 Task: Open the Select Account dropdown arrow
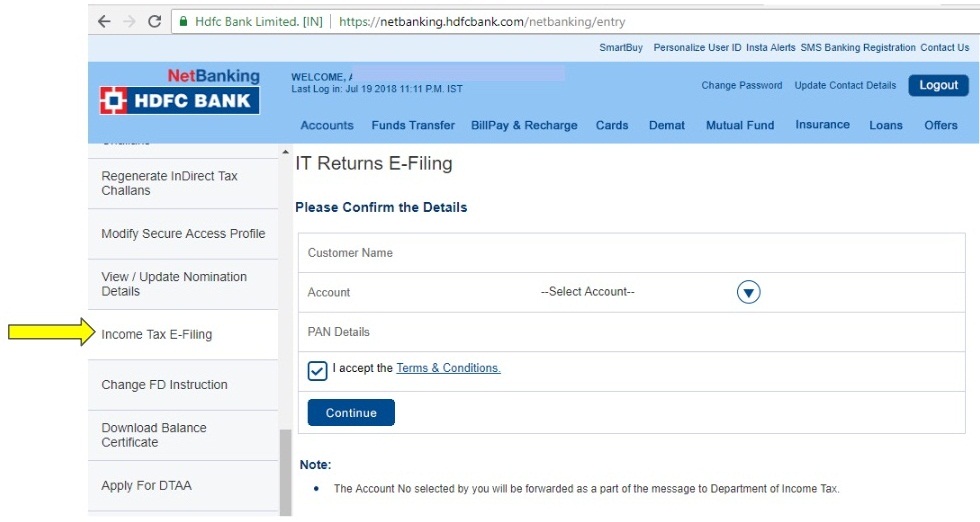coord(748,292)
